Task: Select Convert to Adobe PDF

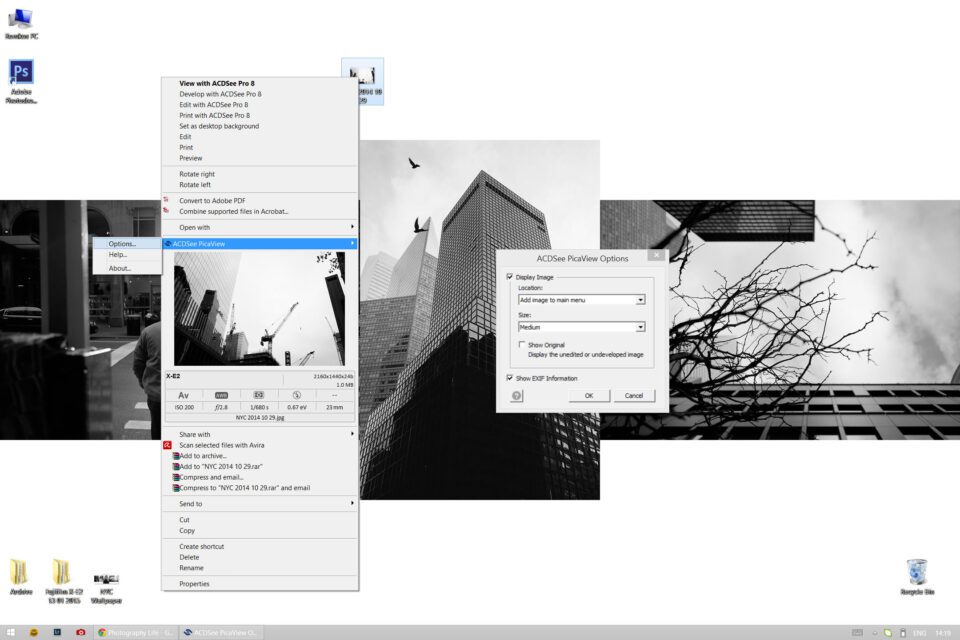Action: coord(260,200)
